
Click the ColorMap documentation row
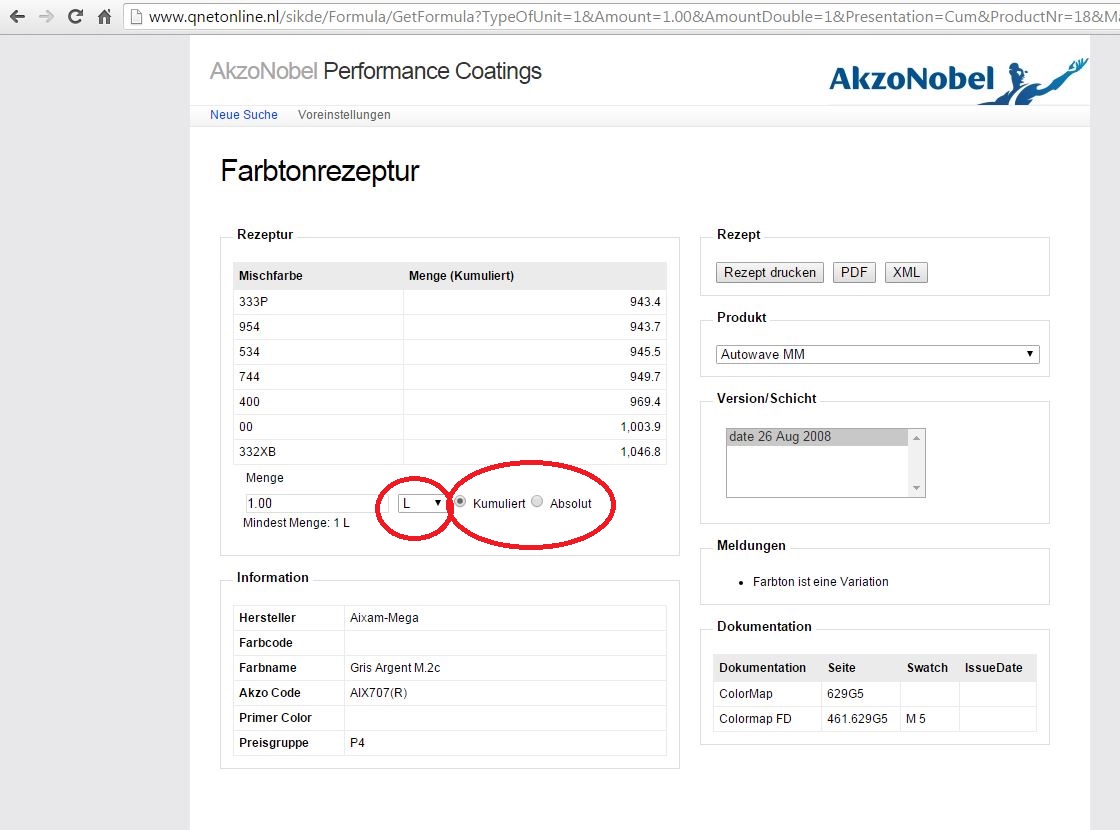[875, 694]
